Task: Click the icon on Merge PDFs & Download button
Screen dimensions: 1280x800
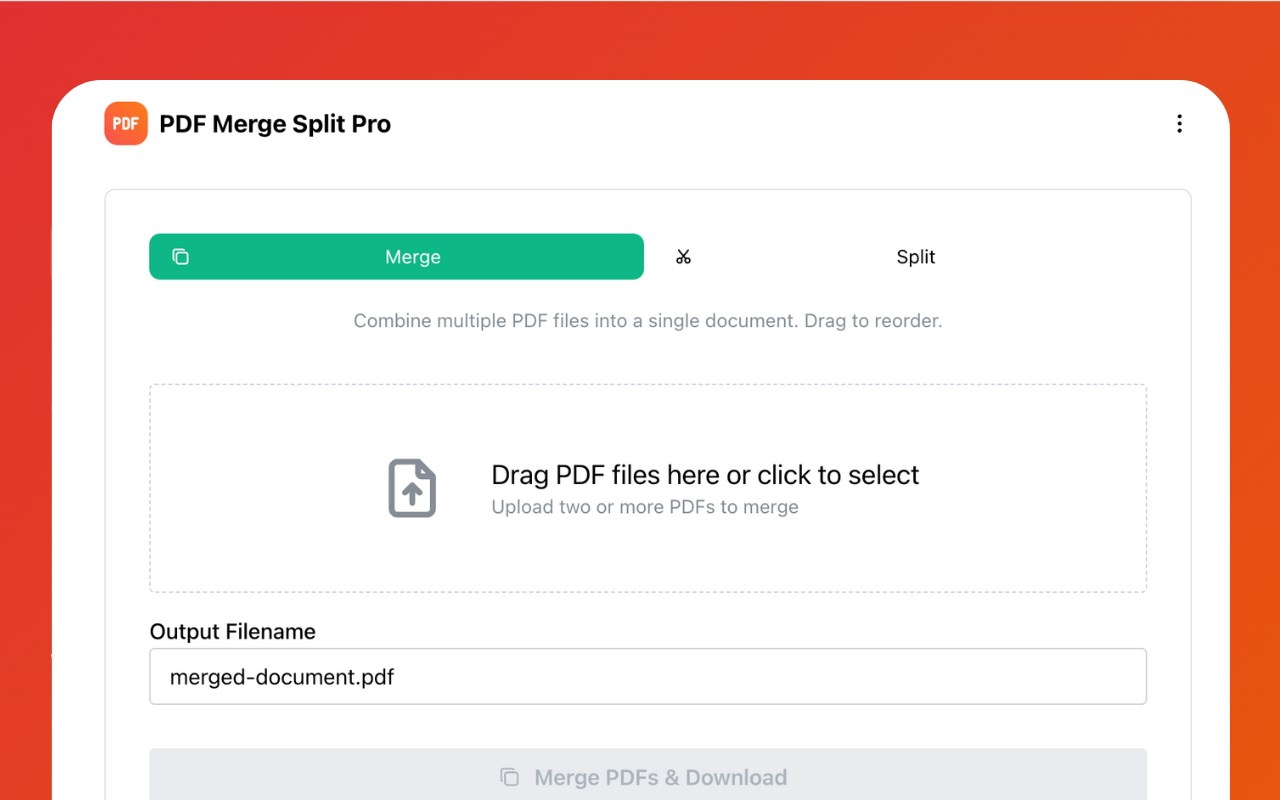Action: click(509, 777)
